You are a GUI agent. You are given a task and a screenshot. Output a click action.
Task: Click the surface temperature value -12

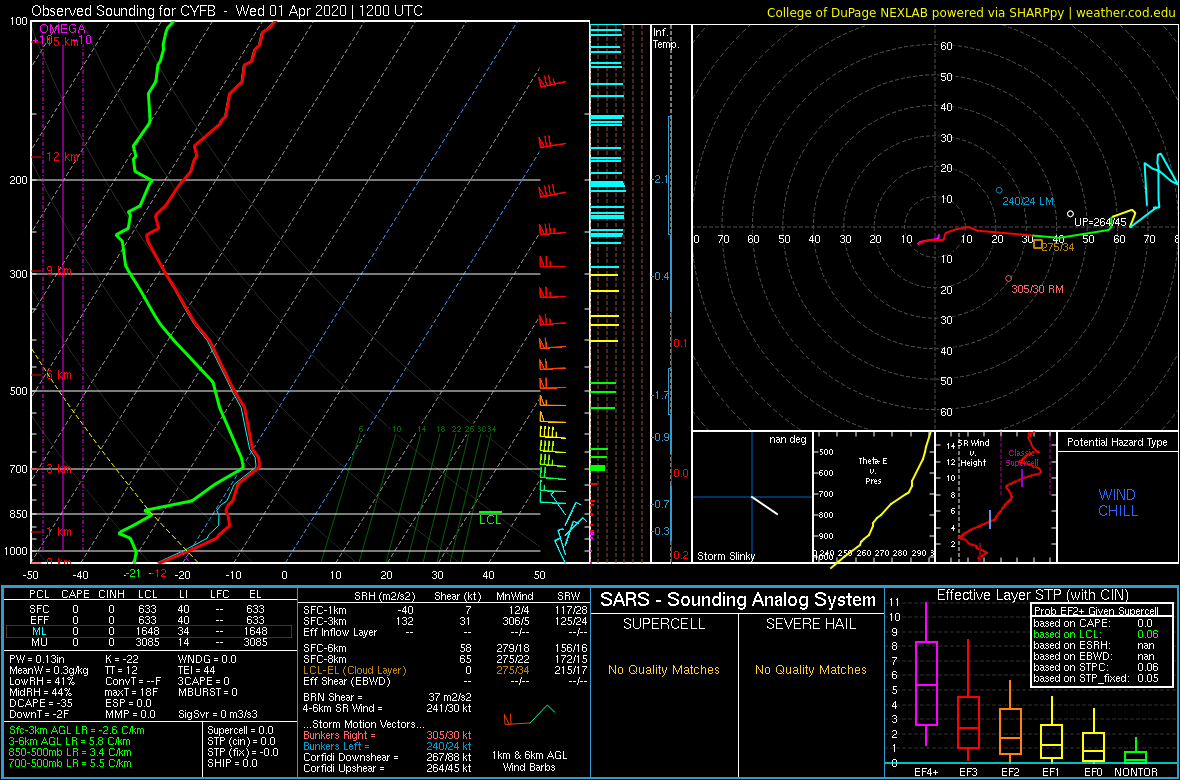159,574
